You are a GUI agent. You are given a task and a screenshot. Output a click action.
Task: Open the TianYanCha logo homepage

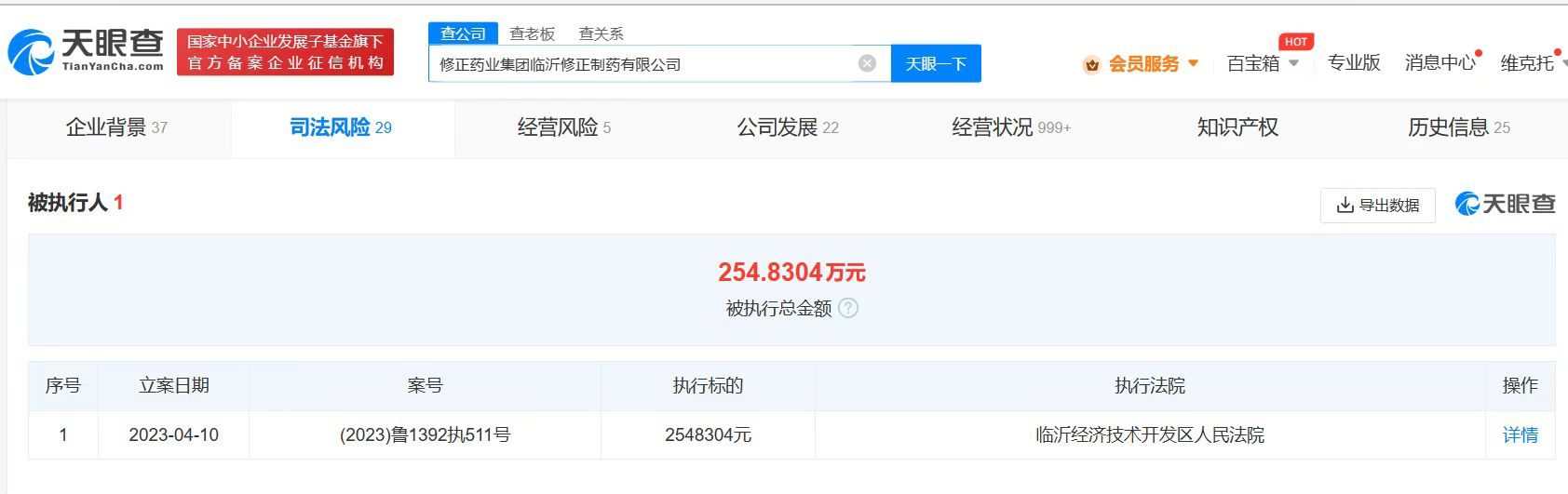86,51
